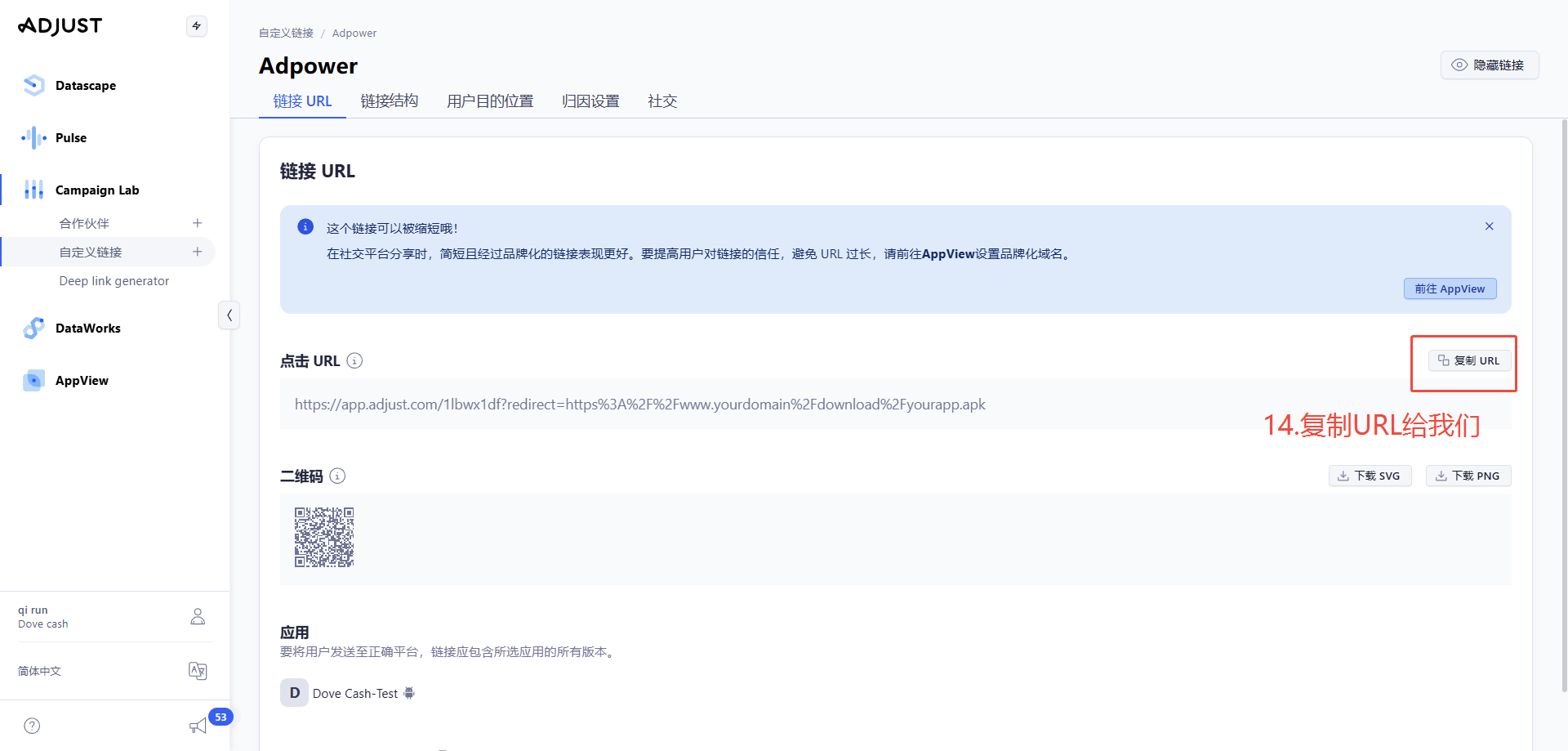1568x751 pixels.
Task: Click the 隐藏链接 button
Action: 1490,65
